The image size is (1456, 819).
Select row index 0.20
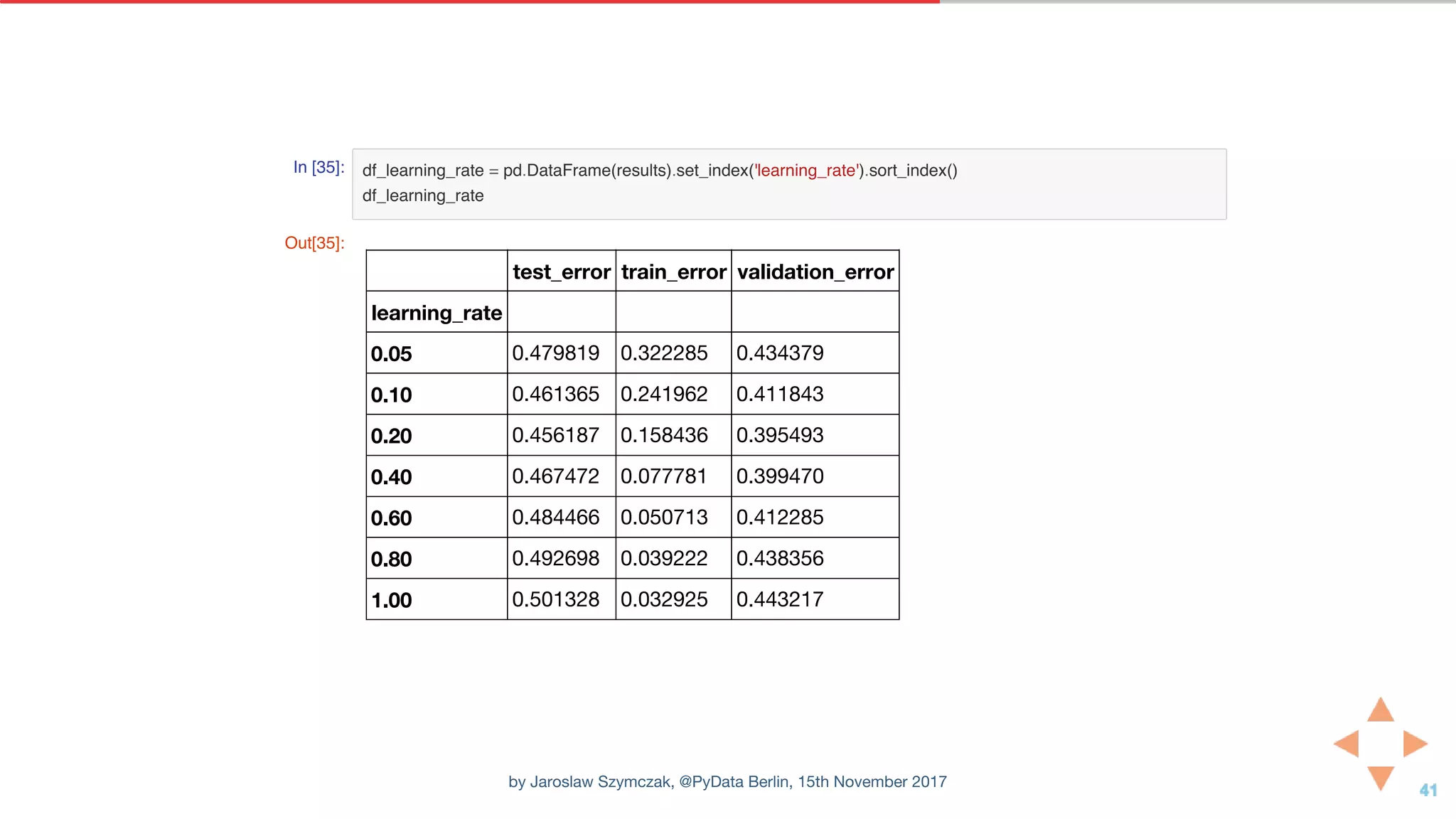tap(392, 436)
